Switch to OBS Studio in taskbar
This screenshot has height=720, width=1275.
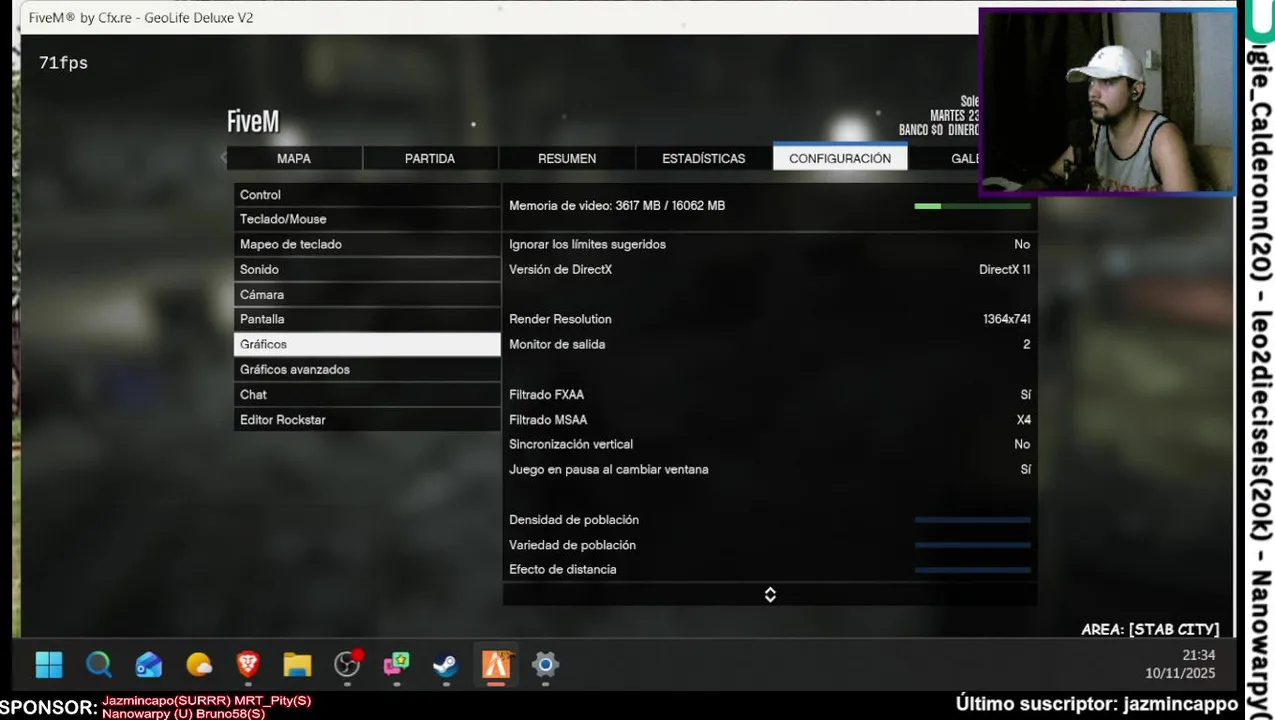point(347,664)
